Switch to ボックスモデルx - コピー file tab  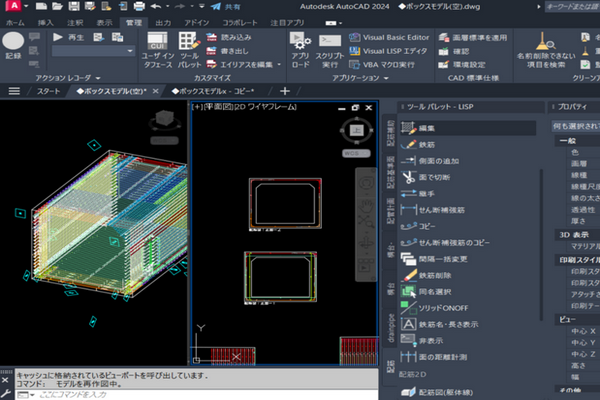coord(213,91)
